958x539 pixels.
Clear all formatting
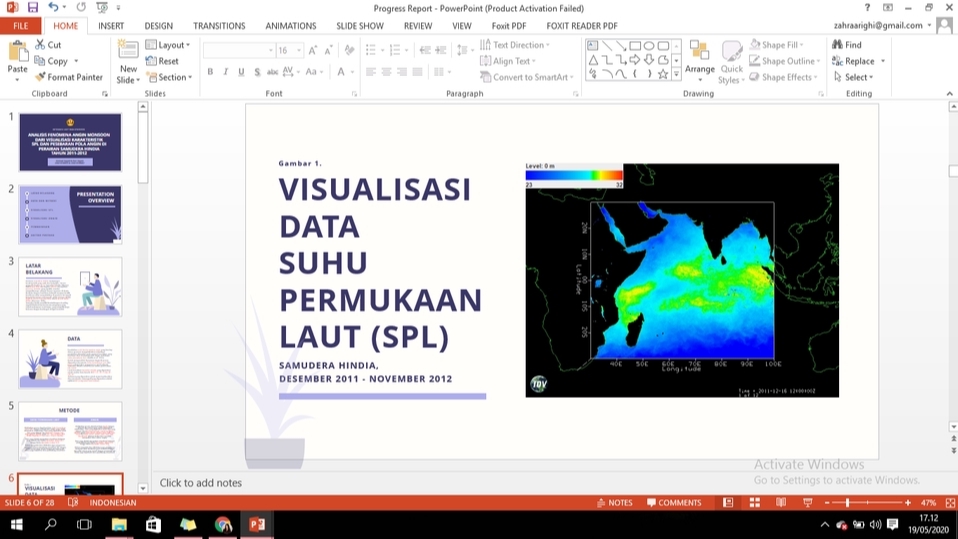[349, 50]
